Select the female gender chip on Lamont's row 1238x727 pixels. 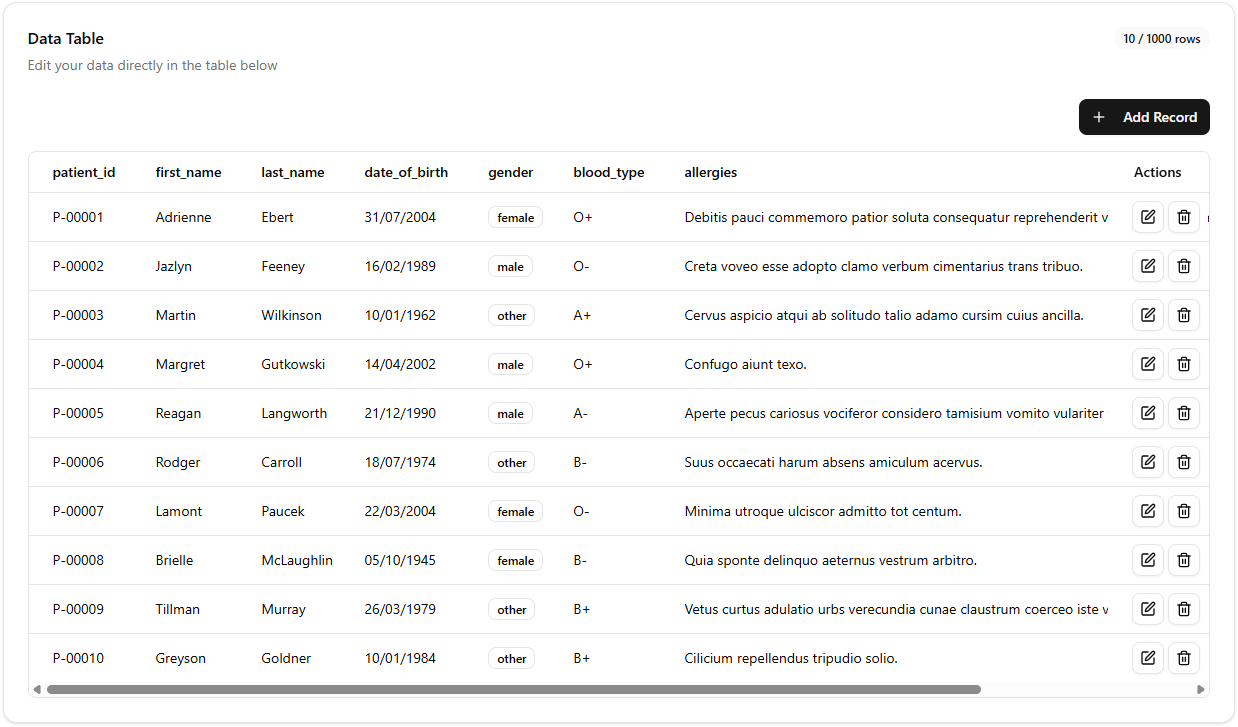point(515,511)
